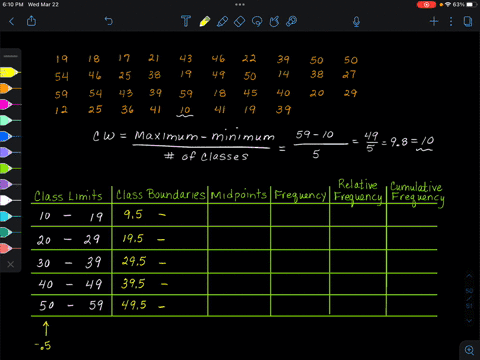Tap the 'Frequency' column header

[x=300, y=195]
